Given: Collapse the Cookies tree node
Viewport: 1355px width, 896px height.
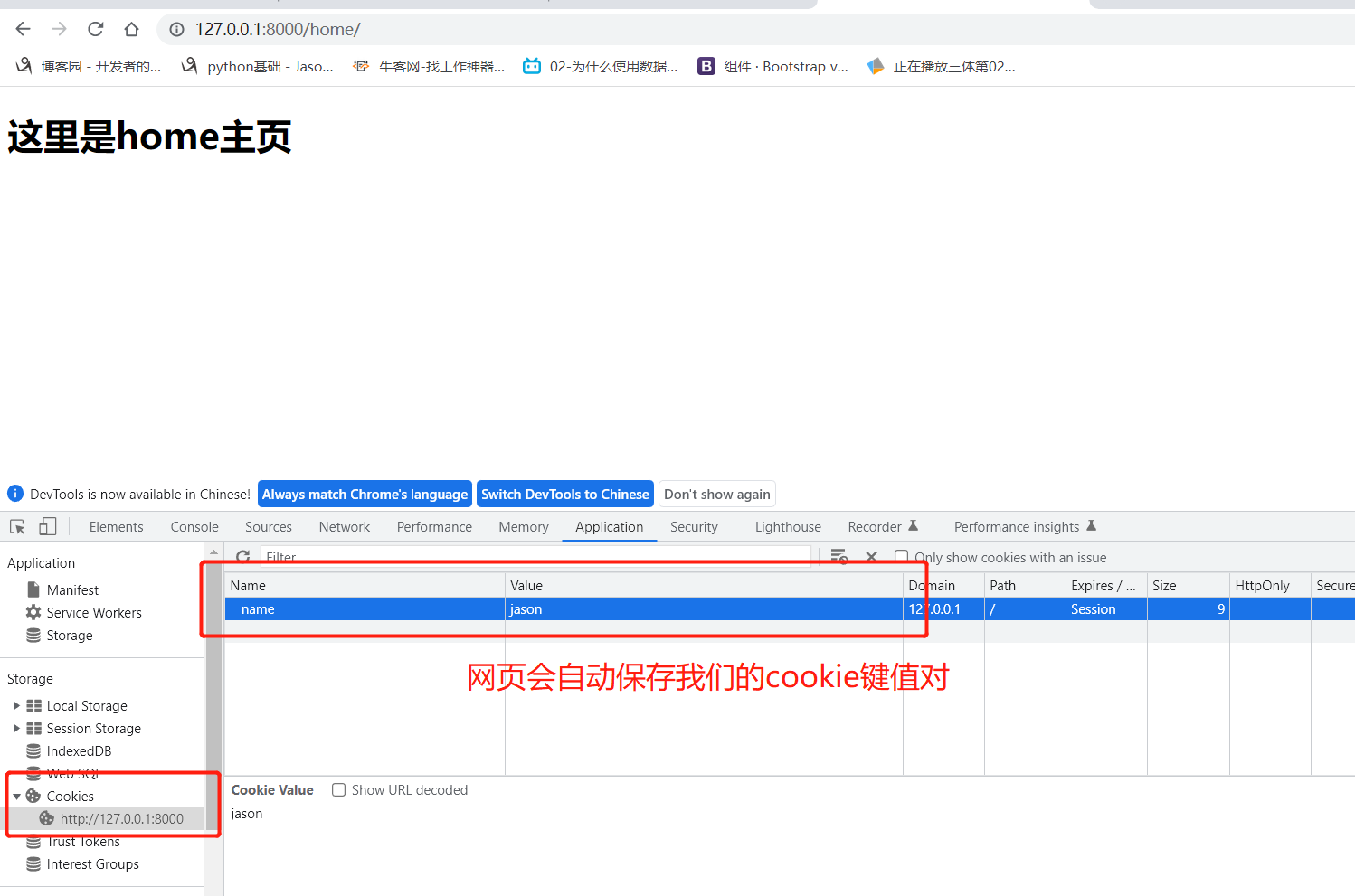Looking at the screenshot, I should tap(16, 796).
